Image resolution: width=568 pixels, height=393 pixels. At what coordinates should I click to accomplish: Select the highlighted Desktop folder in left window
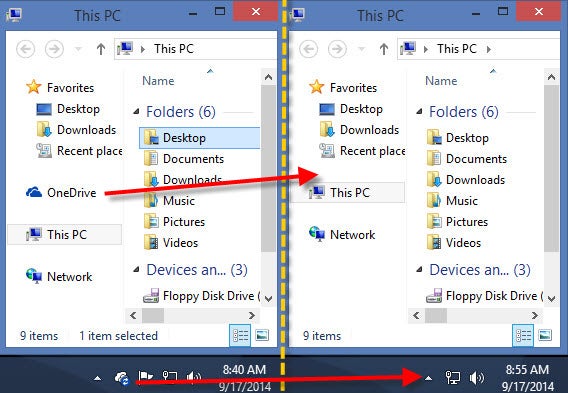(200, 138)
